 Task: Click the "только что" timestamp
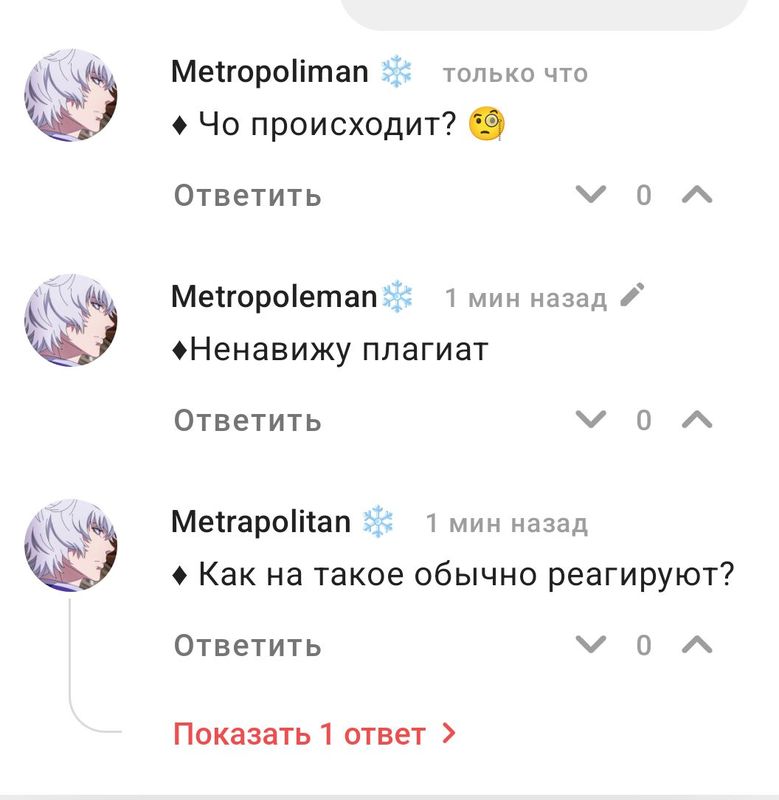(515, 74)
